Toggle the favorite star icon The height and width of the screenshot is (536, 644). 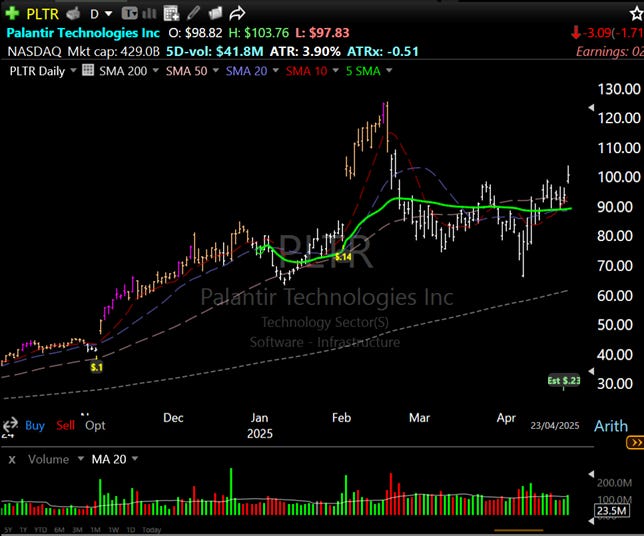pos(637,14)
